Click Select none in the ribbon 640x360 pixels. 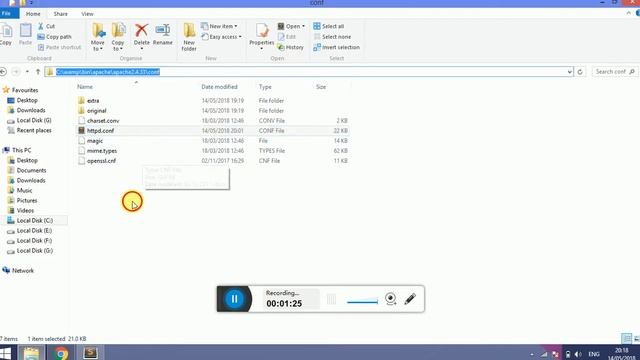tap(332, 37)
